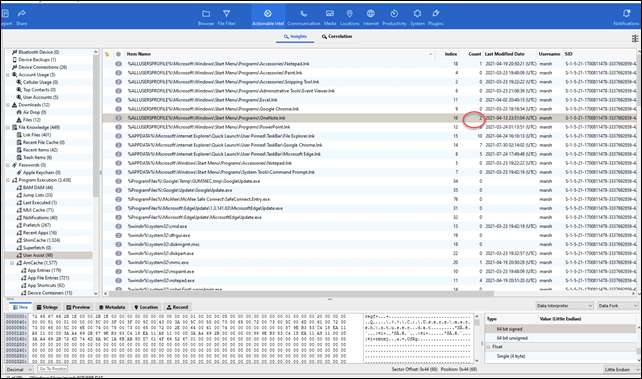Sort by Last Modified Date column
This screenshot has width=642, height=379.
[x=510, y=54]
